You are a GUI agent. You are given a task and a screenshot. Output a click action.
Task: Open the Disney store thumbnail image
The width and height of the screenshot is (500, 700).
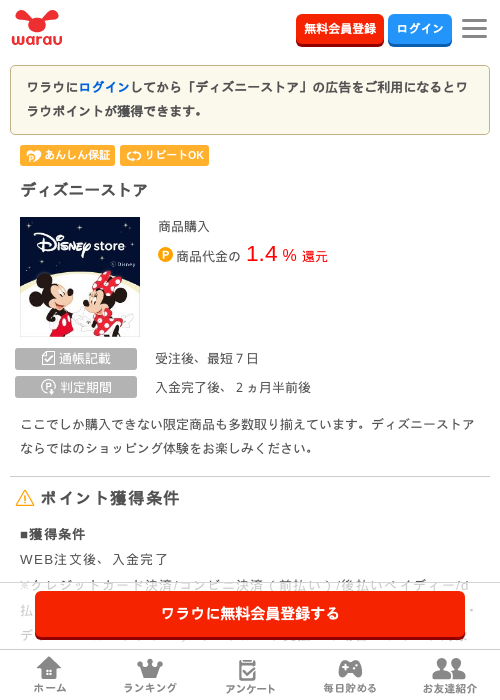(80, 277)
